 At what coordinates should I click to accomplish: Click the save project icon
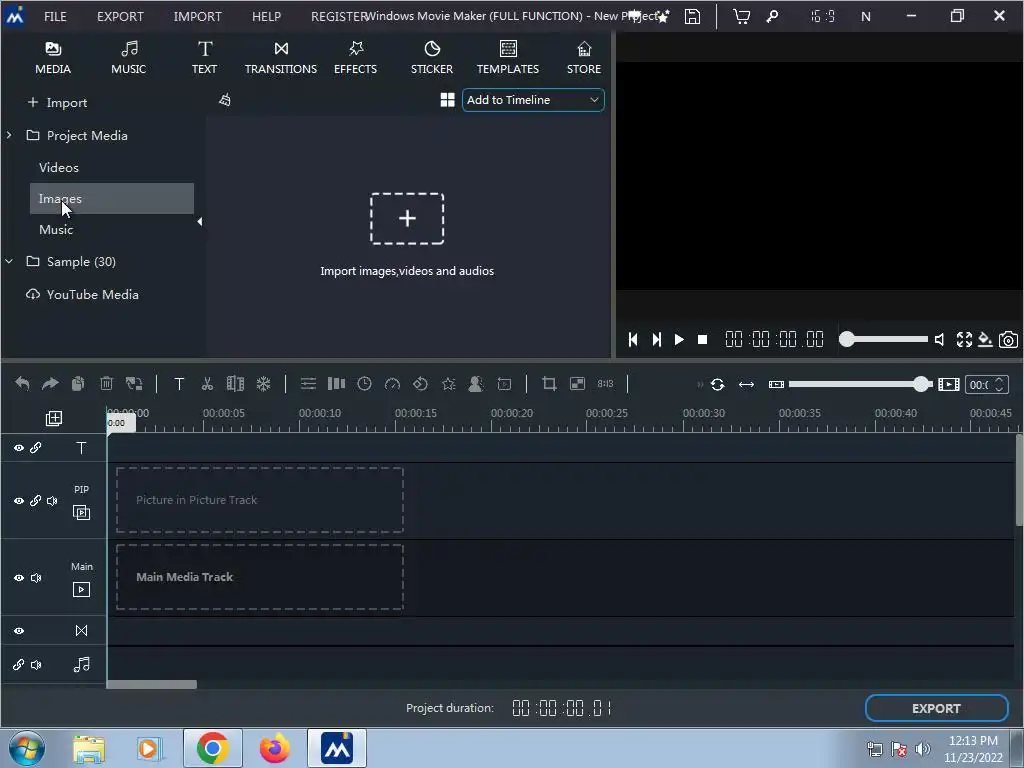692,16
